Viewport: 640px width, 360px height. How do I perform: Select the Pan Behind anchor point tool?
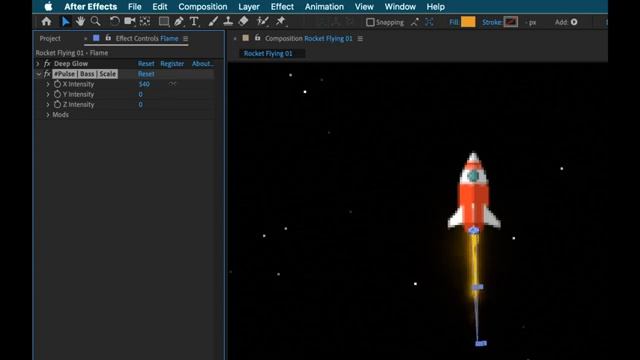pyautogui.click(x=145, y=22)
